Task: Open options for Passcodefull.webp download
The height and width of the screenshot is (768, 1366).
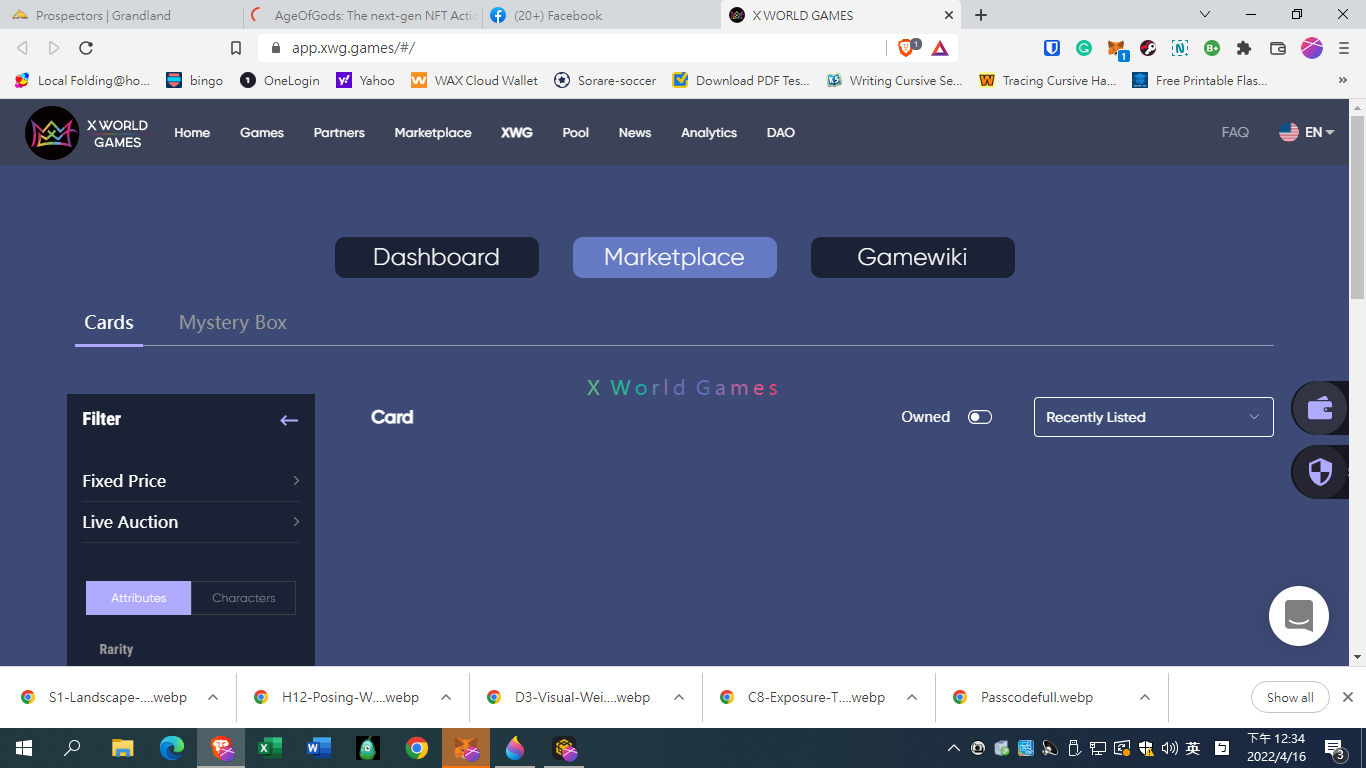Action: (1145, 697)
